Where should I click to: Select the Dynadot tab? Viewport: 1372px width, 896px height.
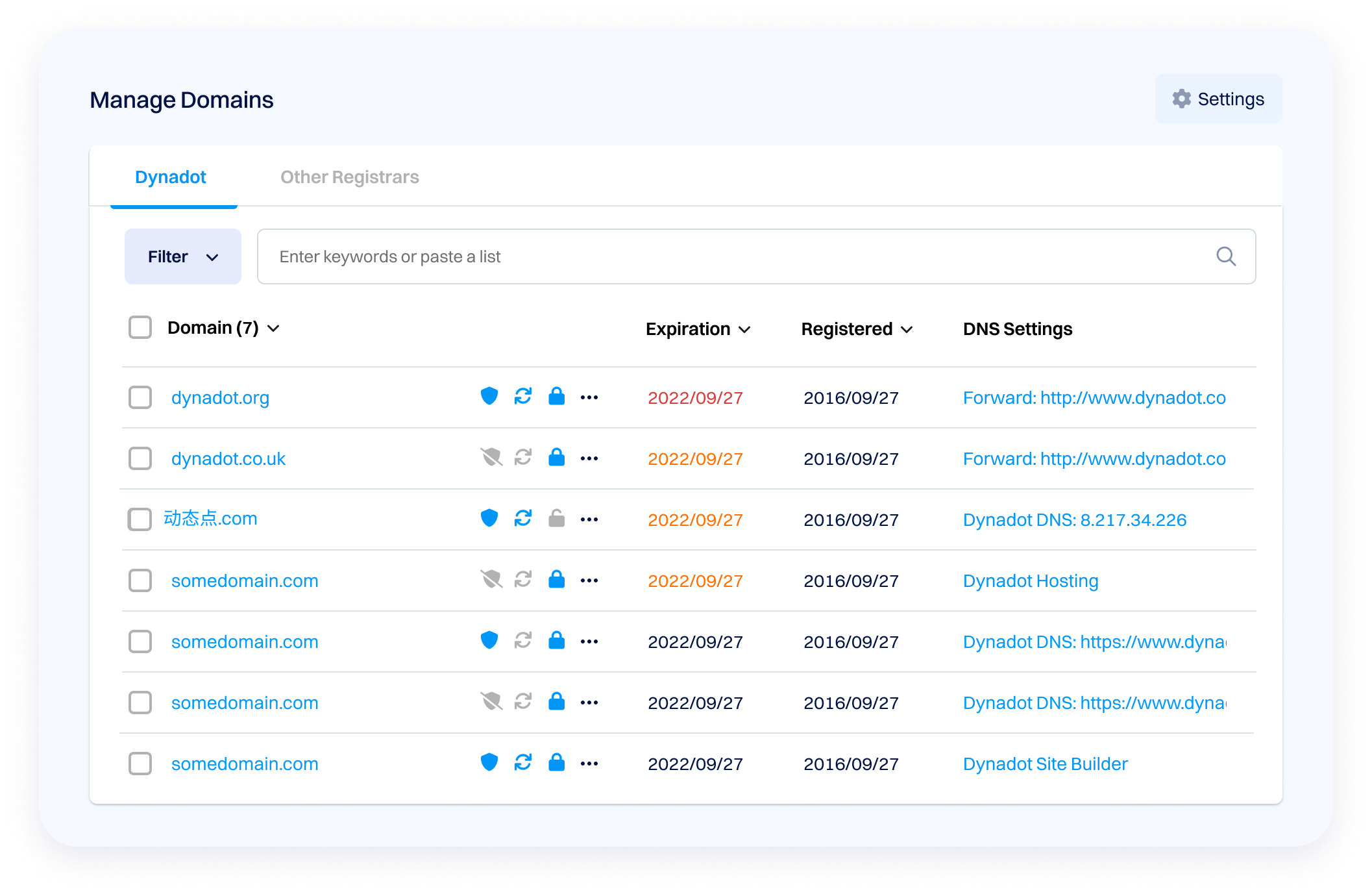(x=171, y=177)
